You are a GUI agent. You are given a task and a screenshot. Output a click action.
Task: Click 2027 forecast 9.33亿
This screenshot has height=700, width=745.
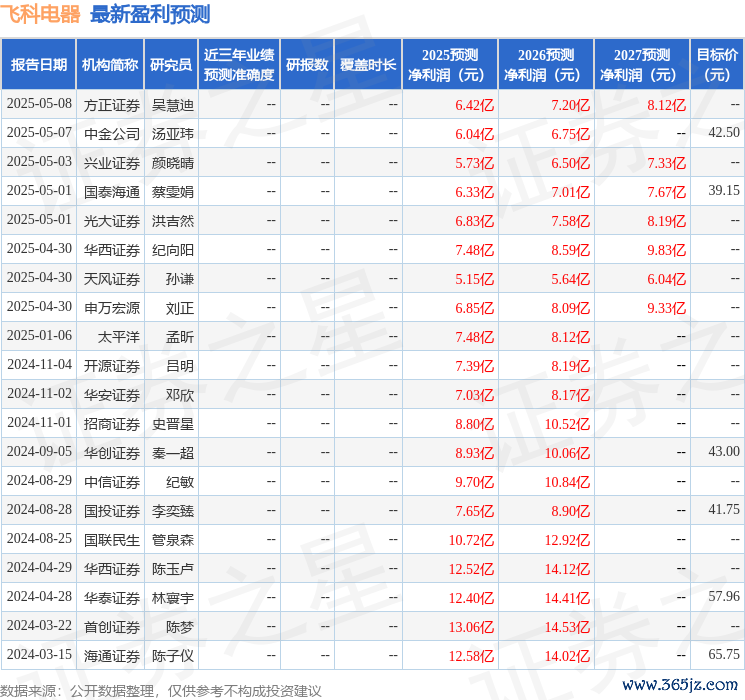666,308
